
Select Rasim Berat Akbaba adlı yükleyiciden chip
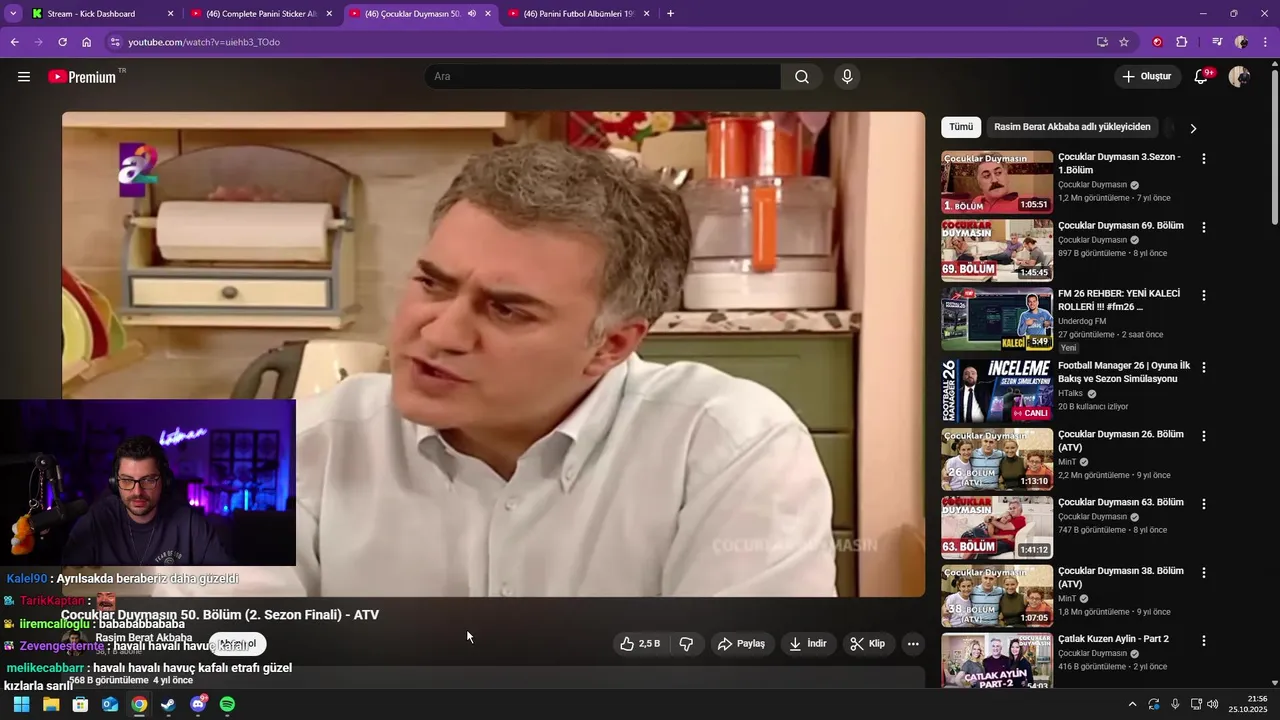(1072, 127)
